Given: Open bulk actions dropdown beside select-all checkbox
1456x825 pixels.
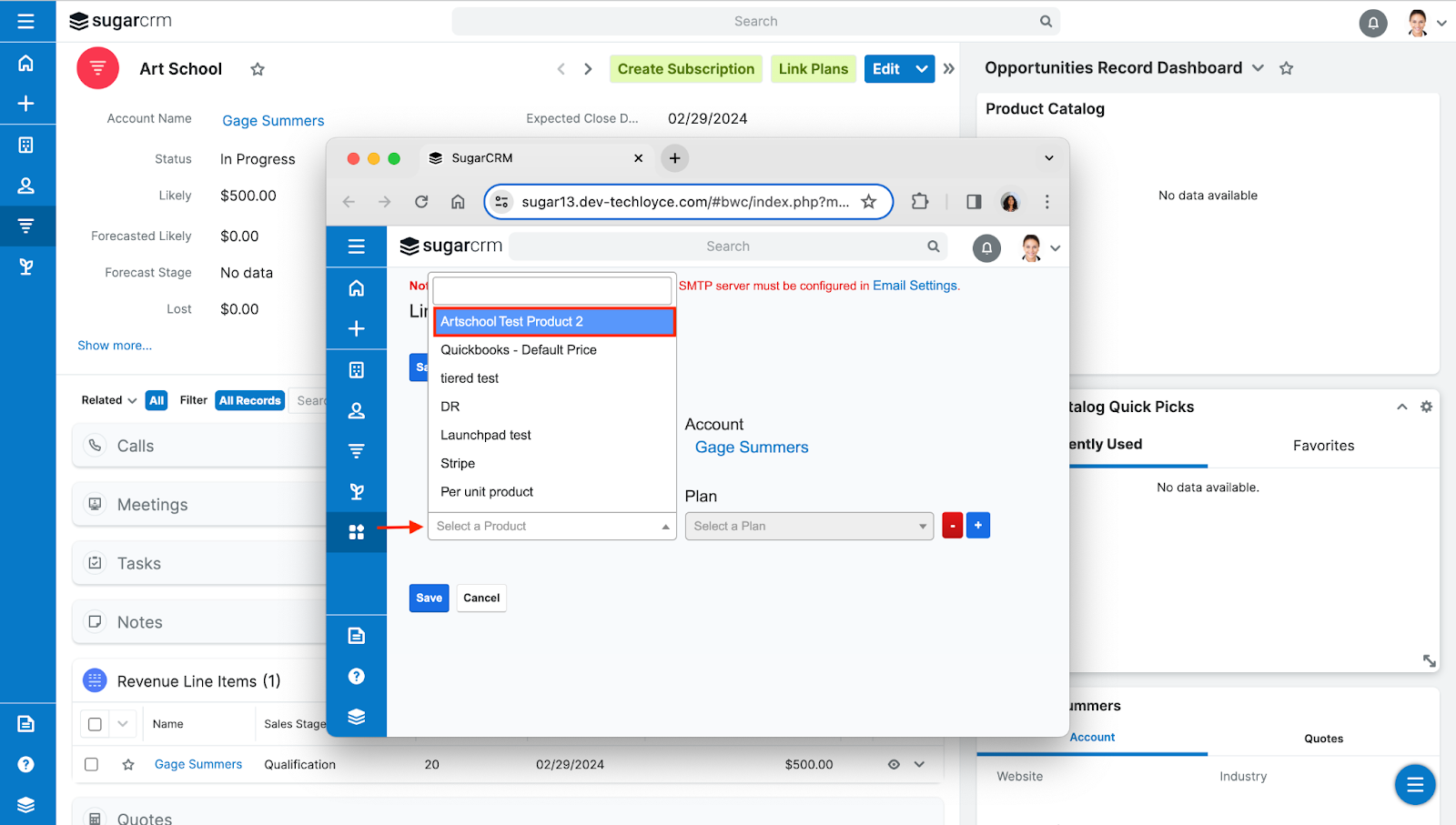Looking at the screenshot, I should [123, 724].
